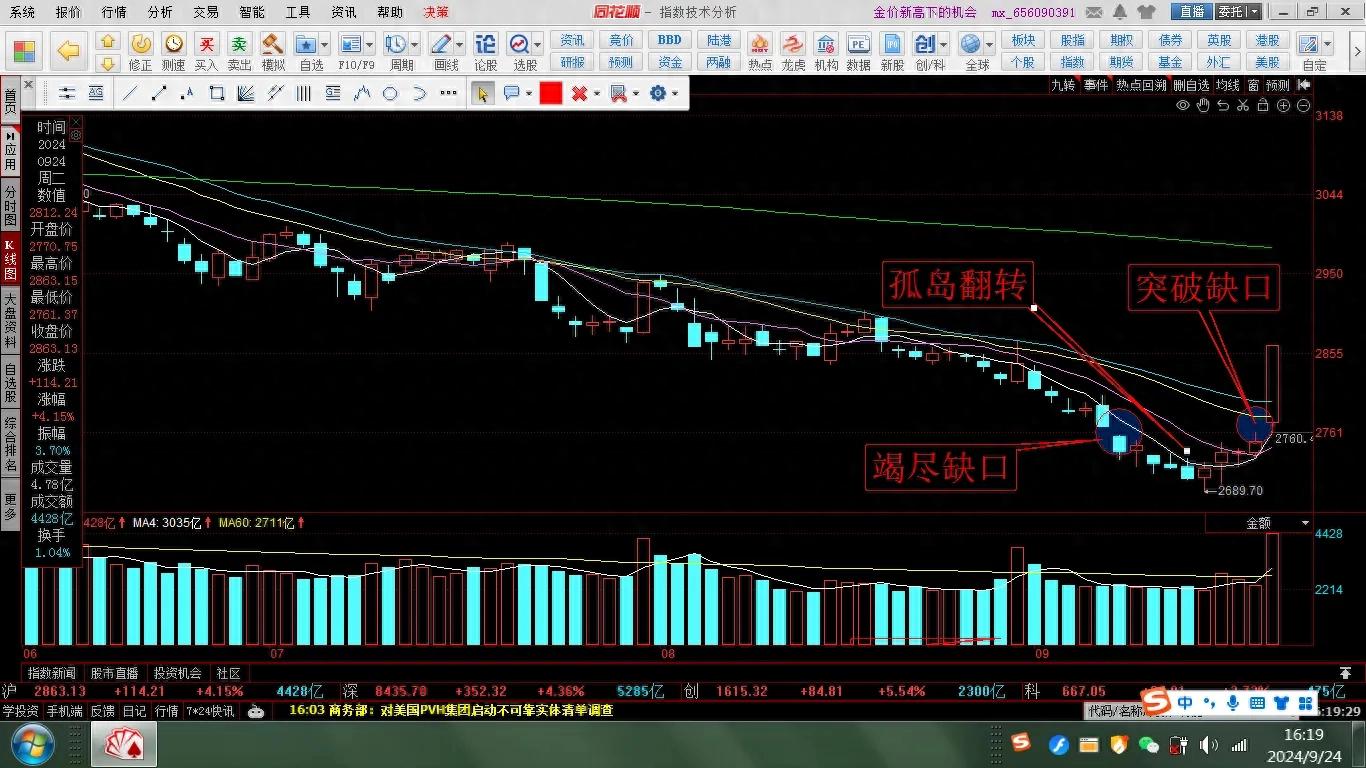
Task: Click the back arrow button in toolbar
Action: [68, 50]
